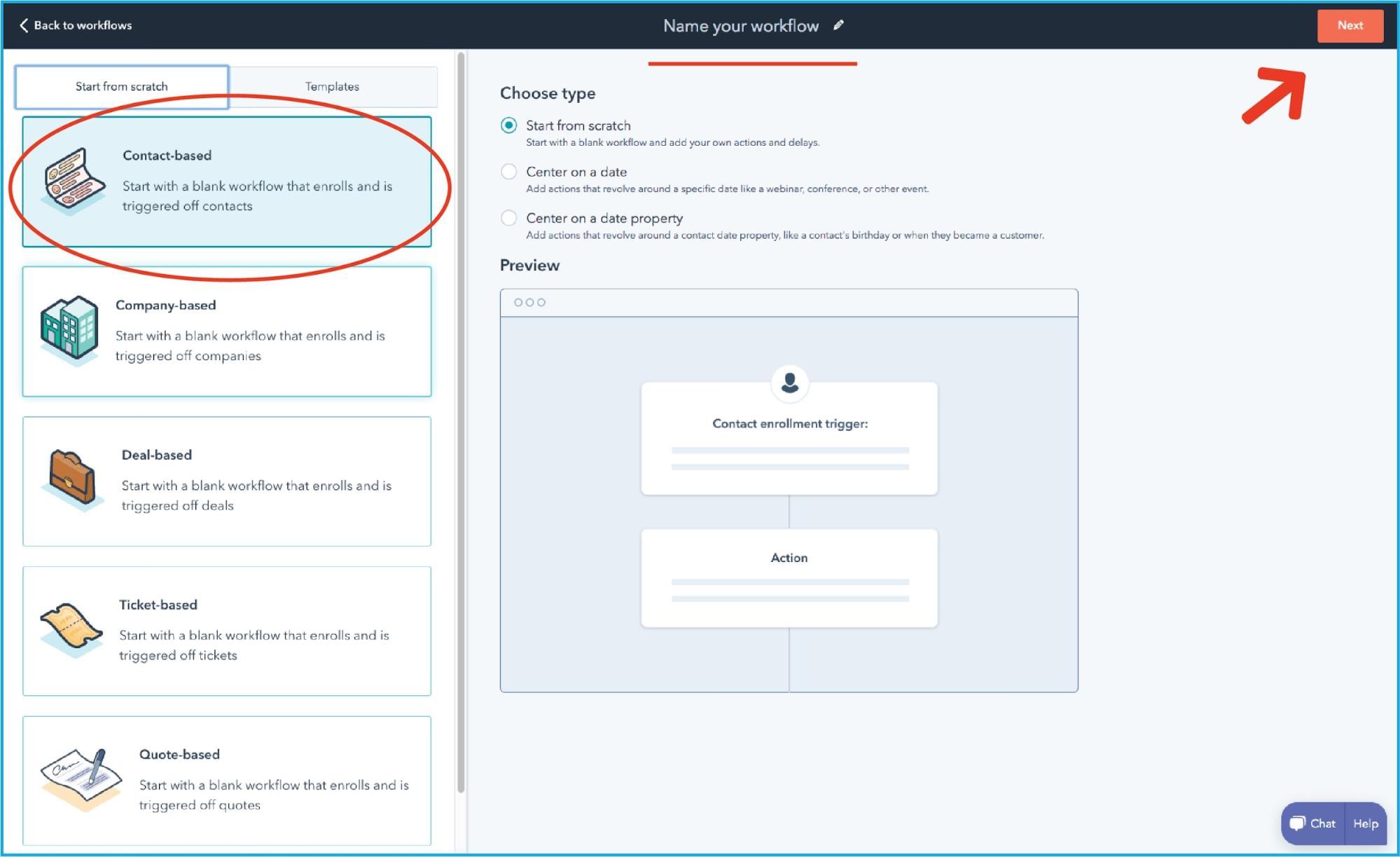Image resolution: width=1400 pixels, height=857 pixels.
Task: Choose the Quote-based workflow card
Action: [x=227, y=781]
